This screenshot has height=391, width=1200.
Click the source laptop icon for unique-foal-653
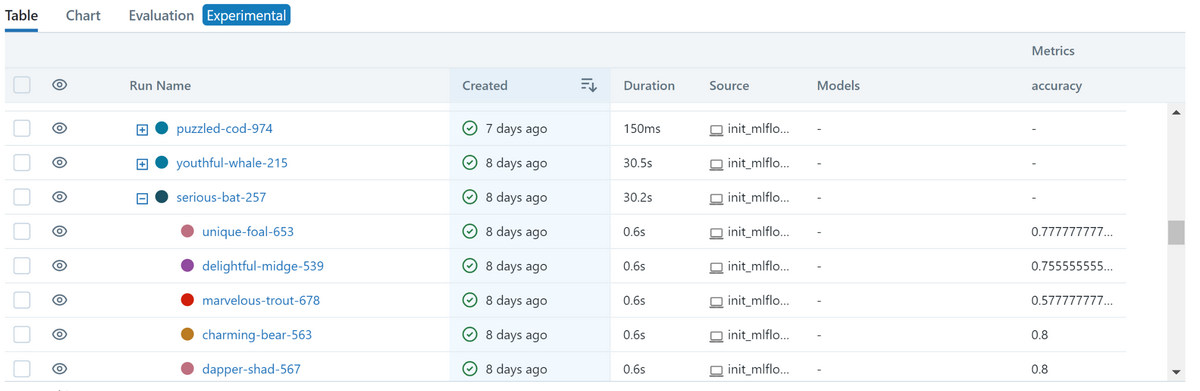(716, 232)
